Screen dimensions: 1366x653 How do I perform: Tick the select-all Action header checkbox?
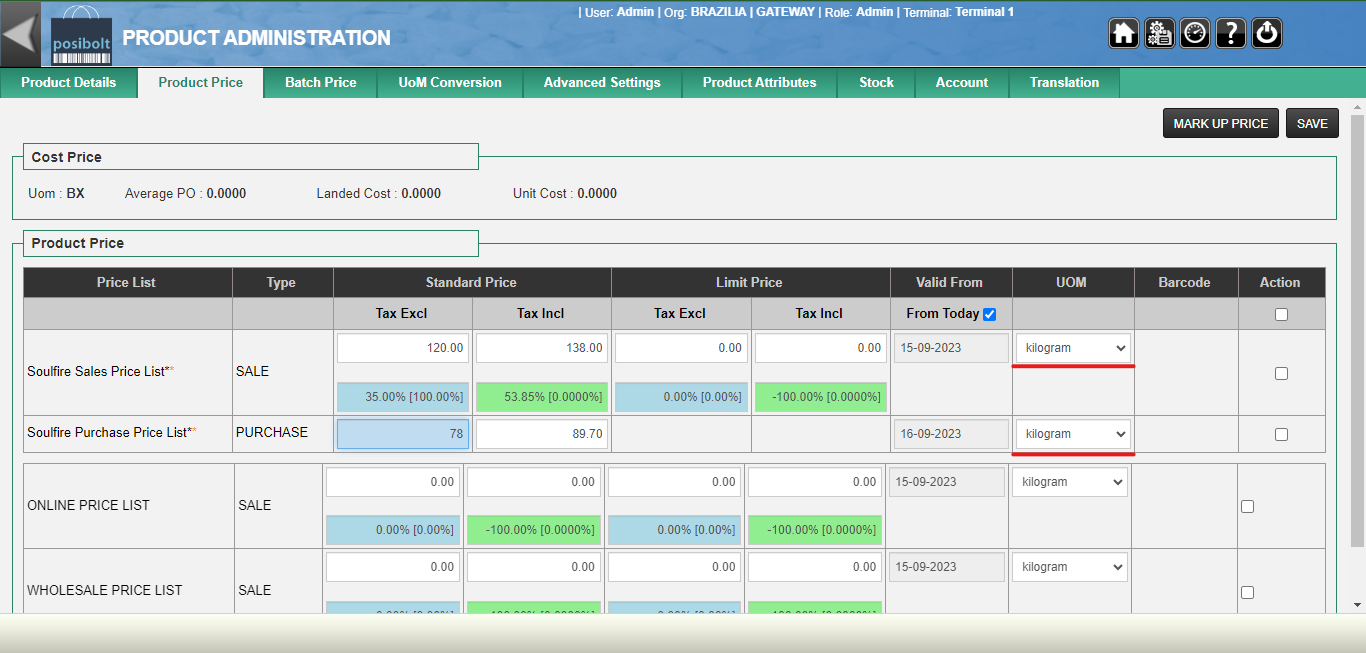click(x=1281, y=314)
